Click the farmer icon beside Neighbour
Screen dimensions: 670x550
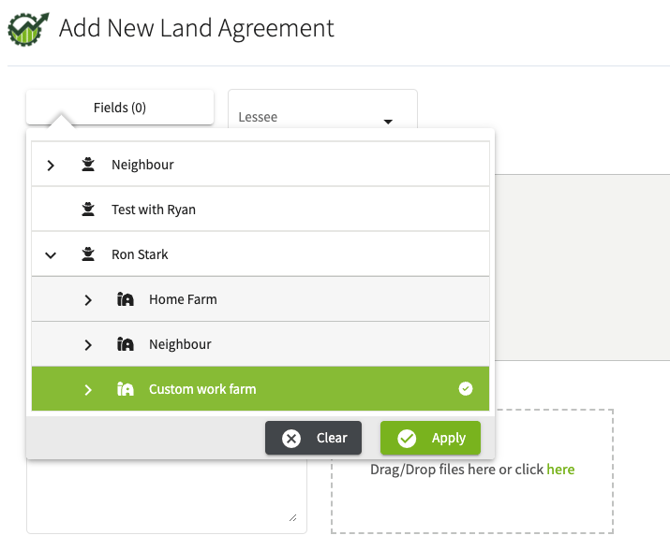(88, 164)
